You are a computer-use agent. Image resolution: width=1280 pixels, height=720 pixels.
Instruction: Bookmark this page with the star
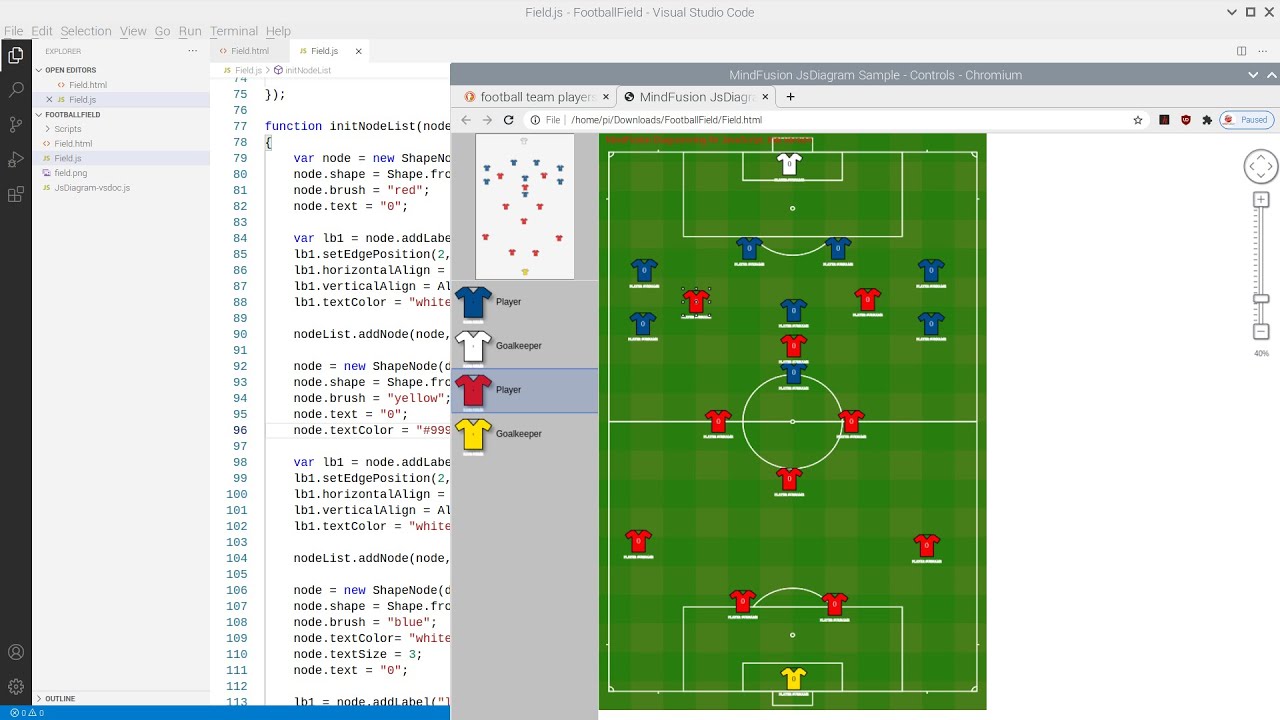point(1138,120)
